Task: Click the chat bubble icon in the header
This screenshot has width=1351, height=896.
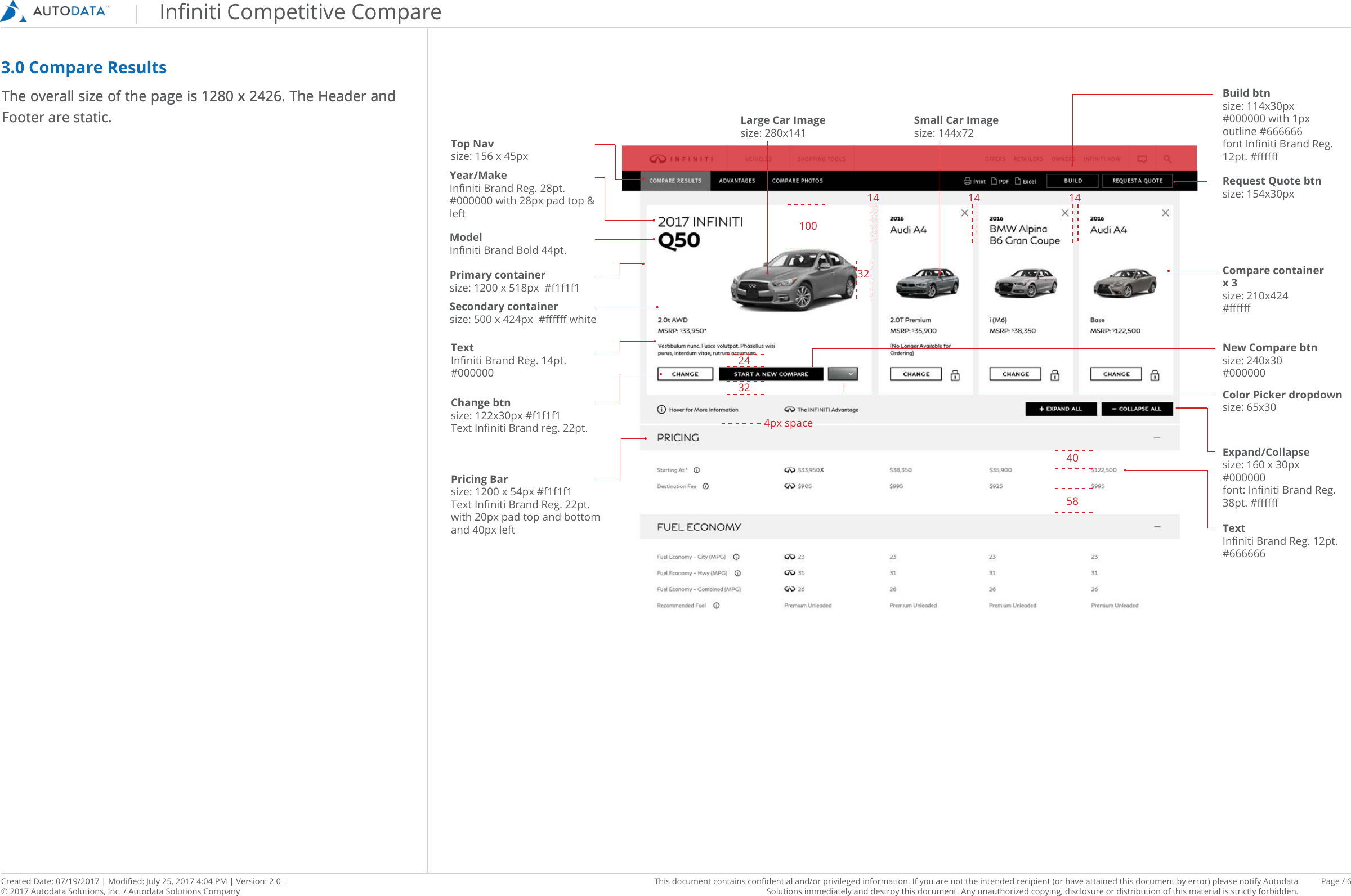Action: [x=1142, y=160]
